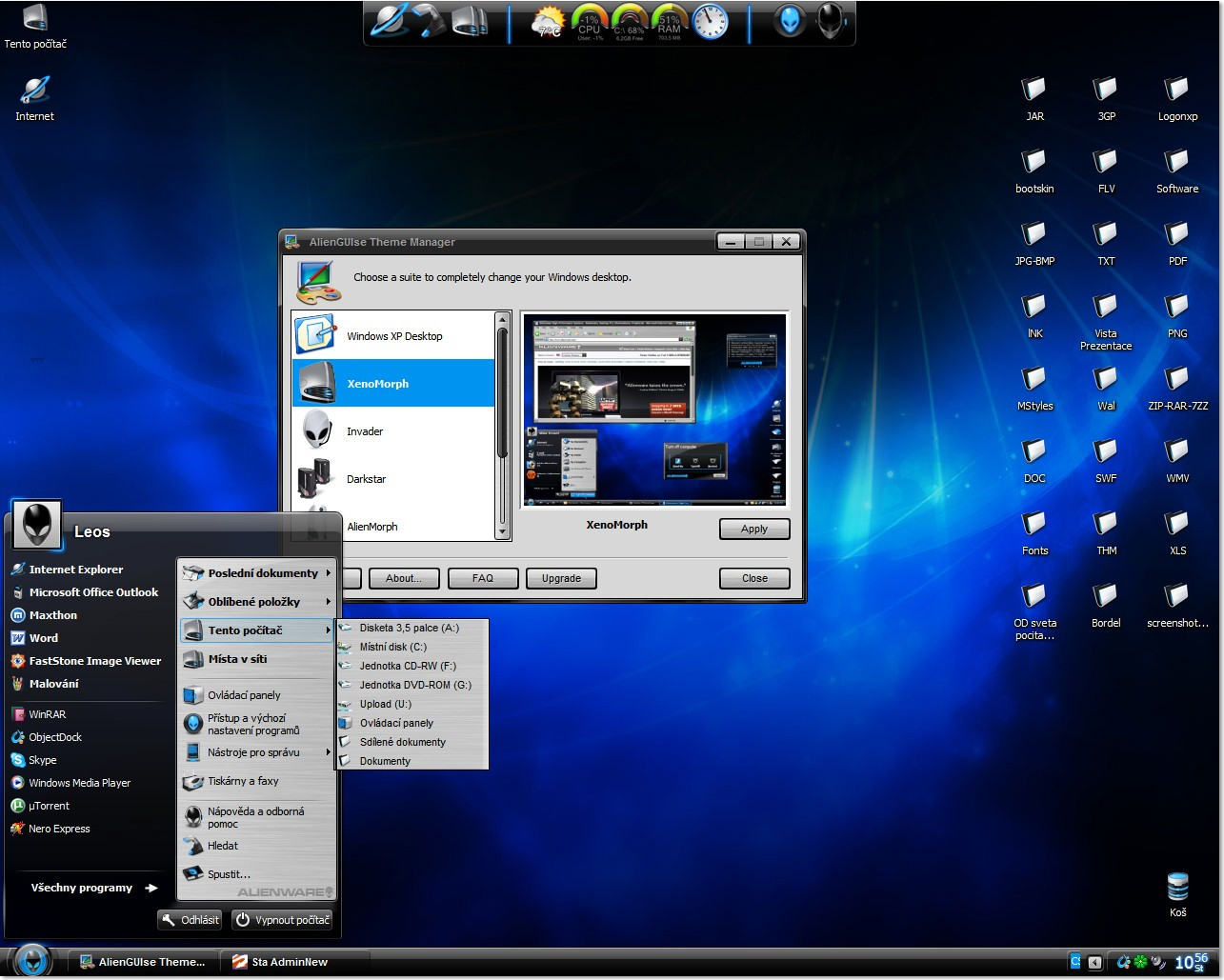The width and height of the screenshot is (1224, 980).
Task: Open the FAQ button
Action: [483, 578]
